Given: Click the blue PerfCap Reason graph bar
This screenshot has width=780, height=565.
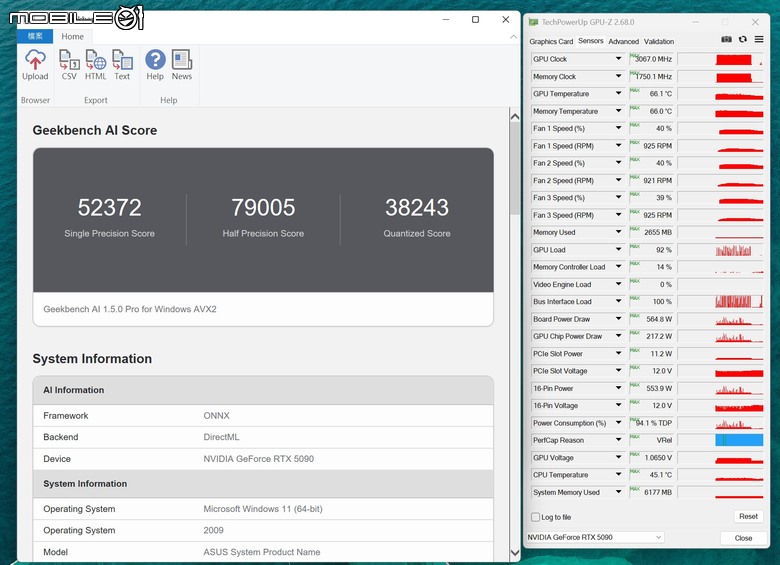Looking at the screenshot, I should [x=739, y=440].
